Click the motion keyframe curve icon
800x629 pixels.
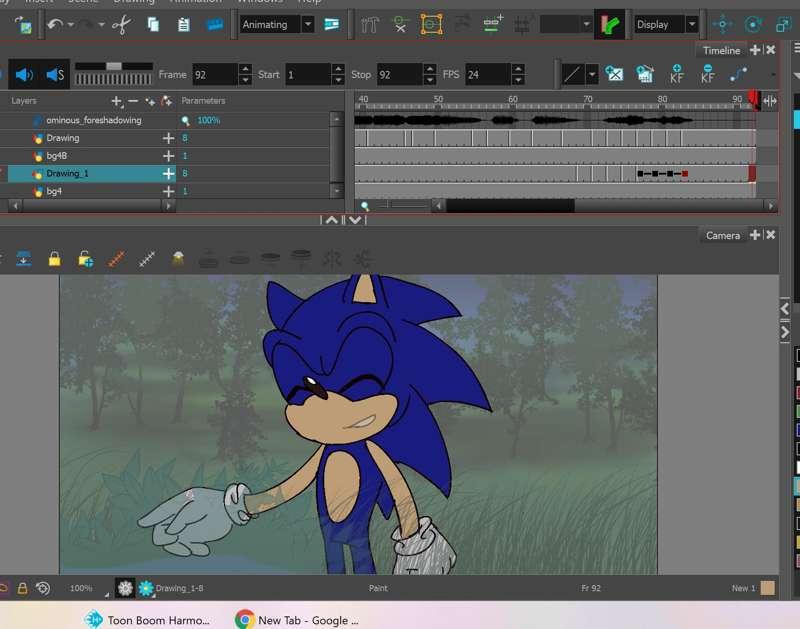[738, 74]
